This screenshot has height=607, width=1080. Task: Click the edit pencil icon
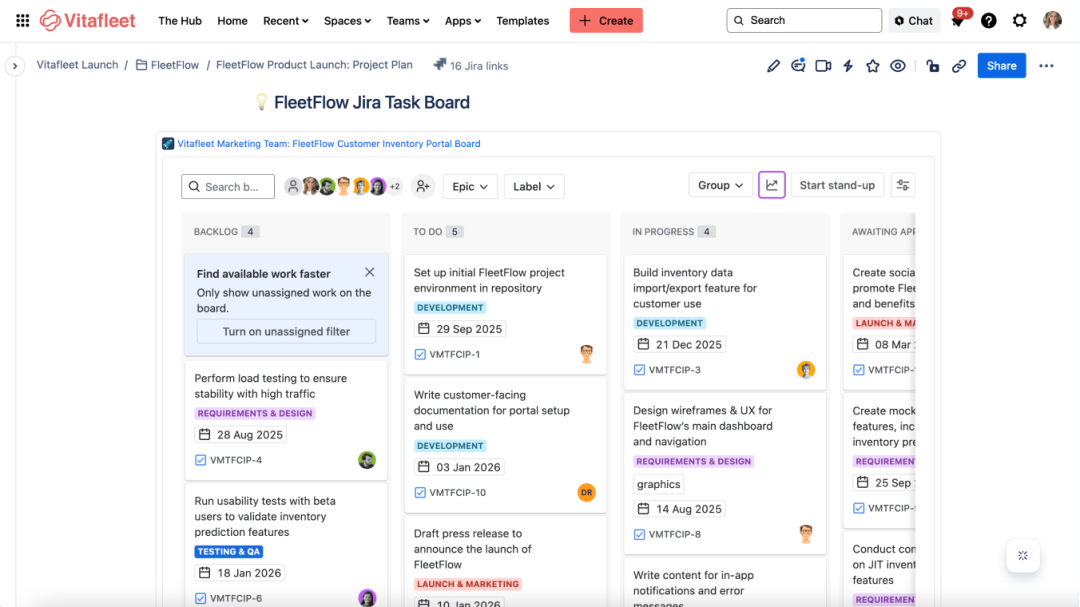[x=773, y=66]
